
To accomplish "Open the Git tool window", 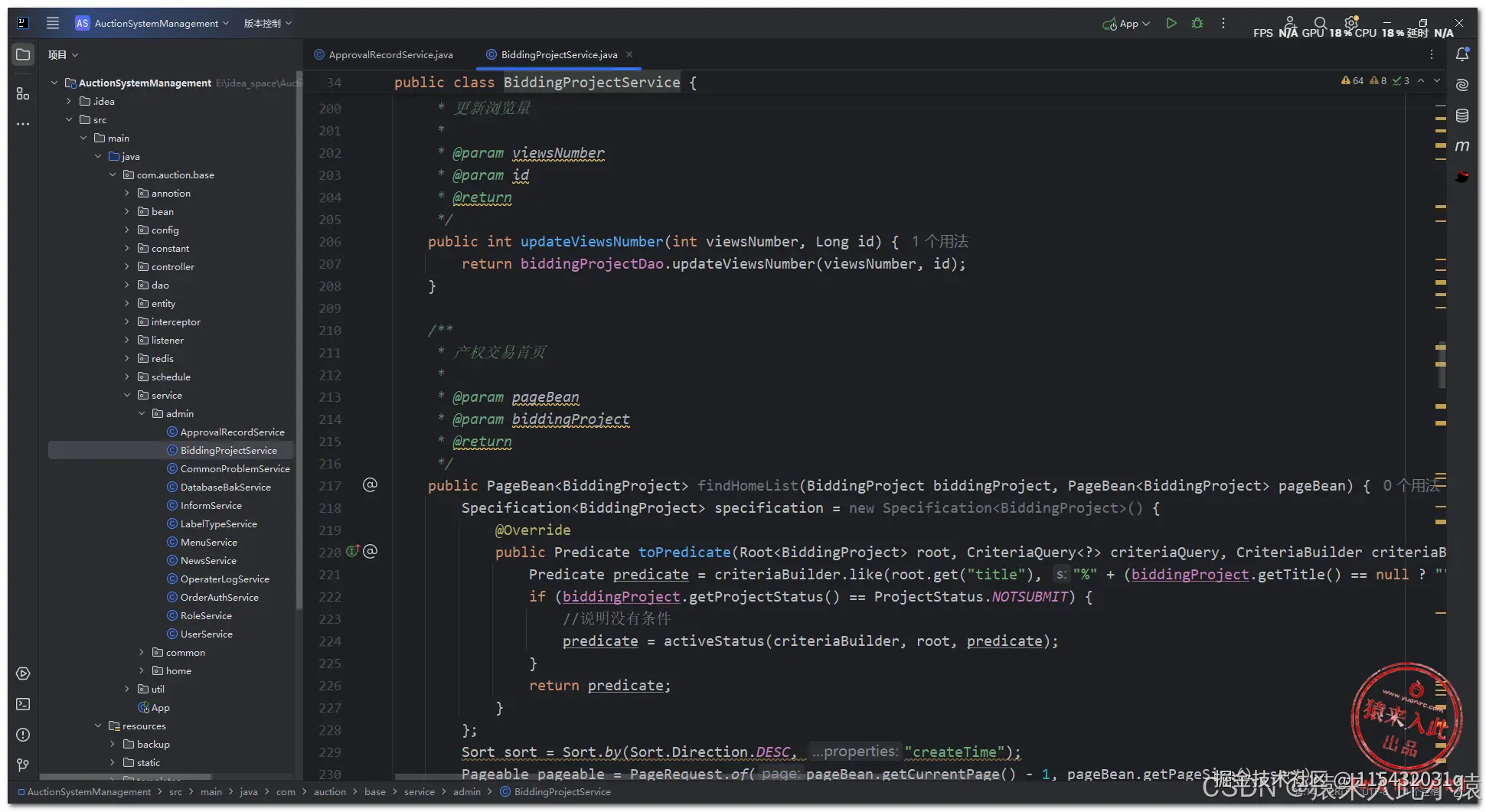I will (x=23, y=765).
